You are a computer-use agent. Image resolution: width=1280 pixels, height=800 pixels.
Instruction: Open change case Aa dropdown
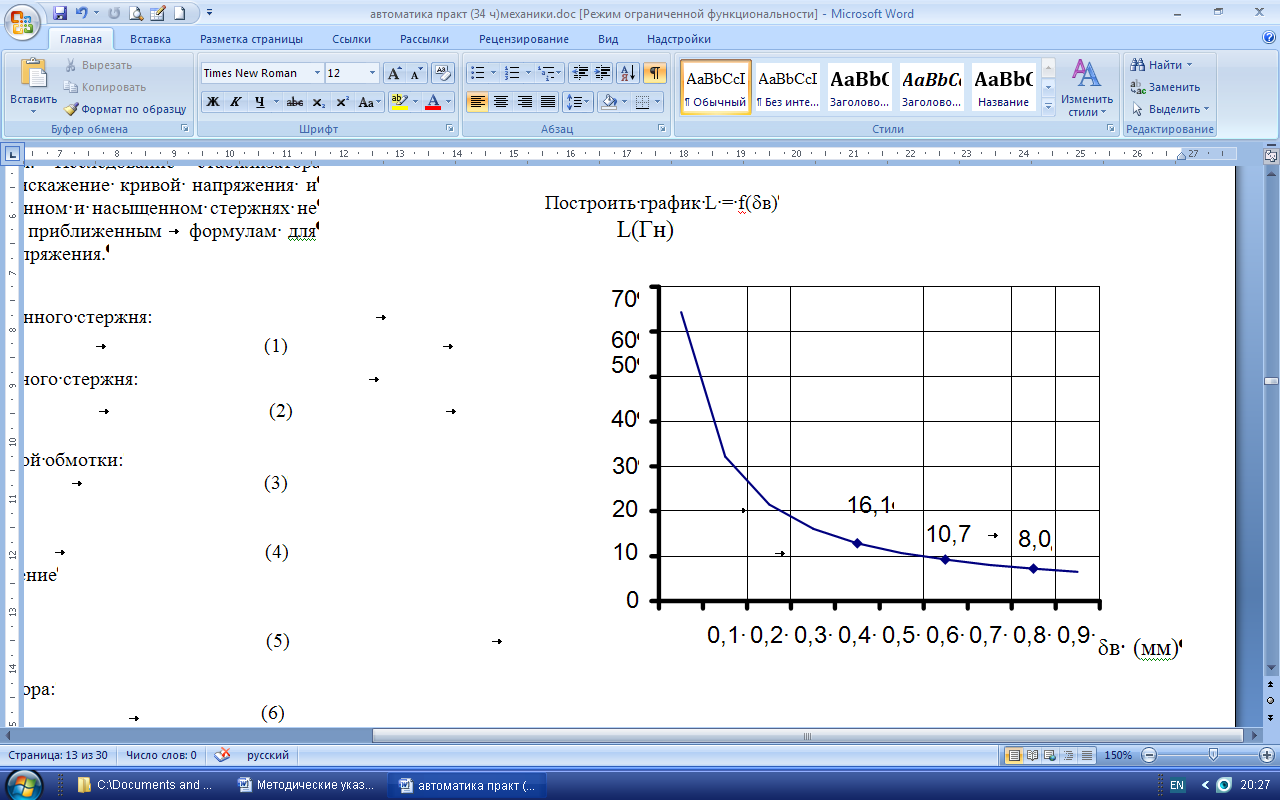click(x=371, y=102)
